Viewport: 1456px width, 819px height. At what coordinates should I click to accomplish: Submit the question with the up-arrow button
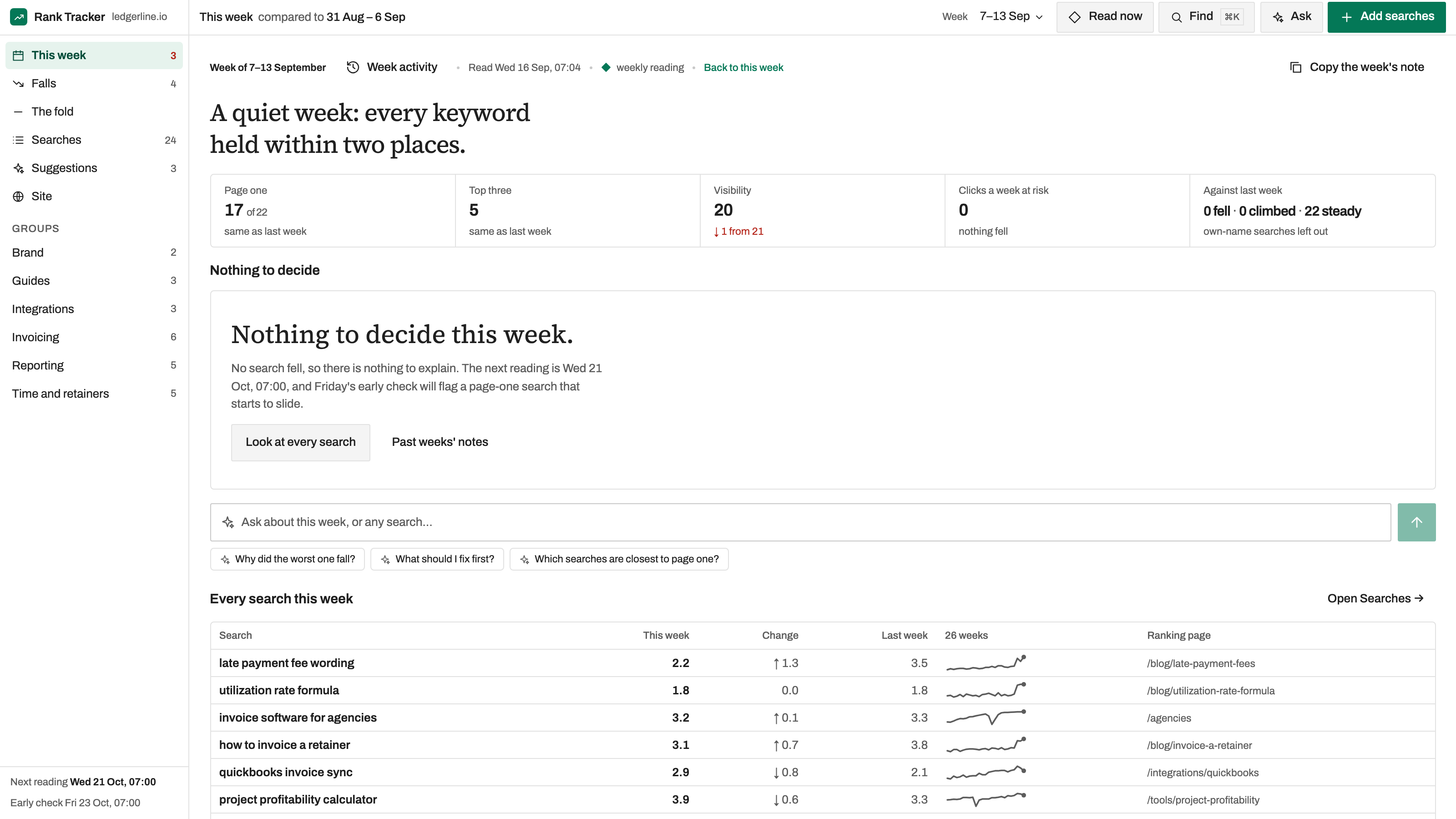coord(1416,522)
